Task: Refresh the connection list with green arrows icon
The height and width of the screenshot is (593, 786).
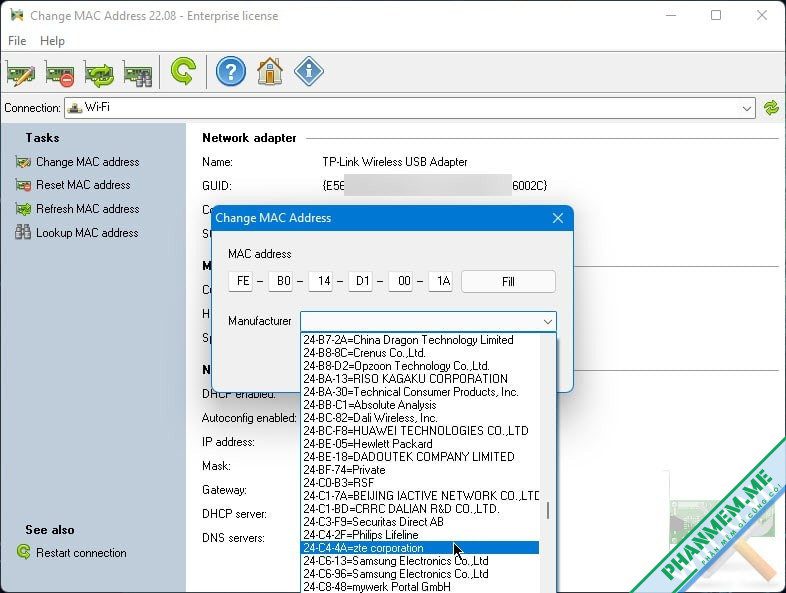Action: [x=771, y=108]
